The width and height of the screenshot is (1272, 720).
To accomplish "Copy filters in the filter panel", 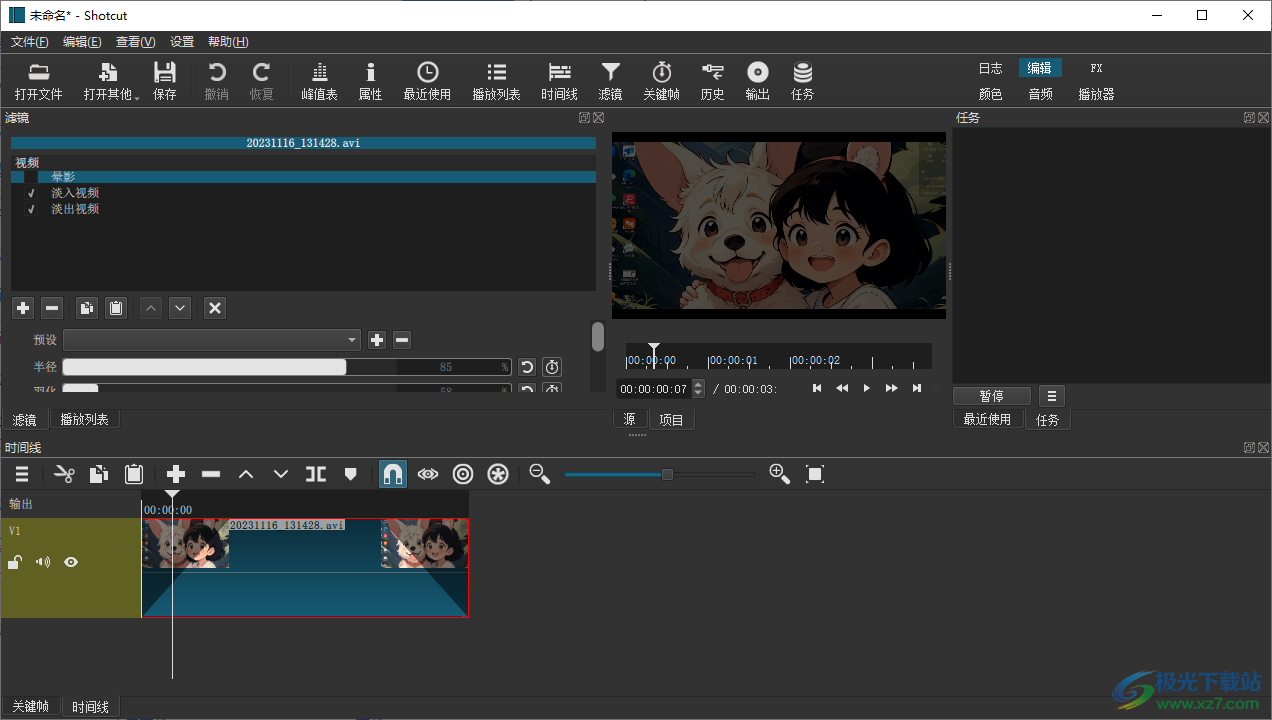I will pyautogui.click(x=87, y=308).
